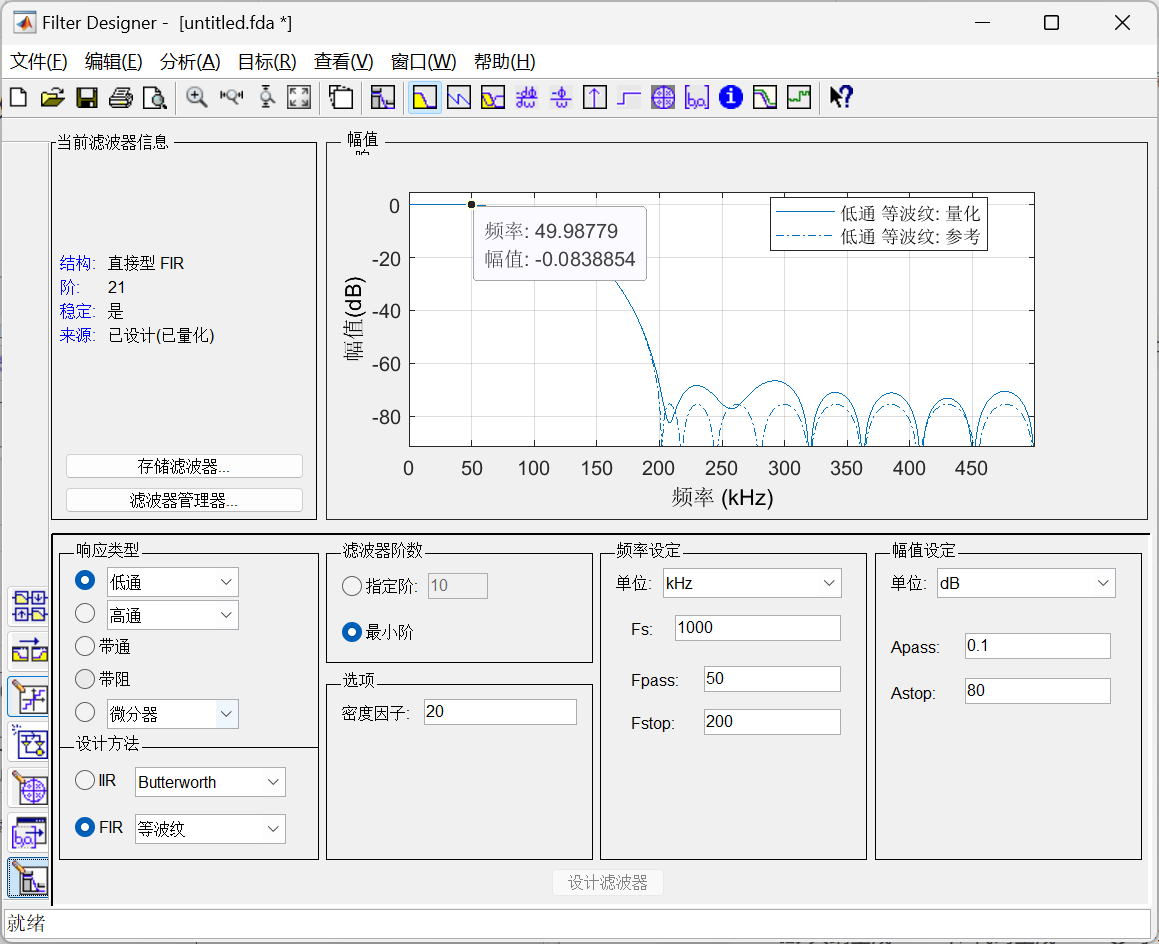This screenshot has width=1159, height=944.
Task: Open the dB magnitude units dropdown
Action: point(1026,583)
